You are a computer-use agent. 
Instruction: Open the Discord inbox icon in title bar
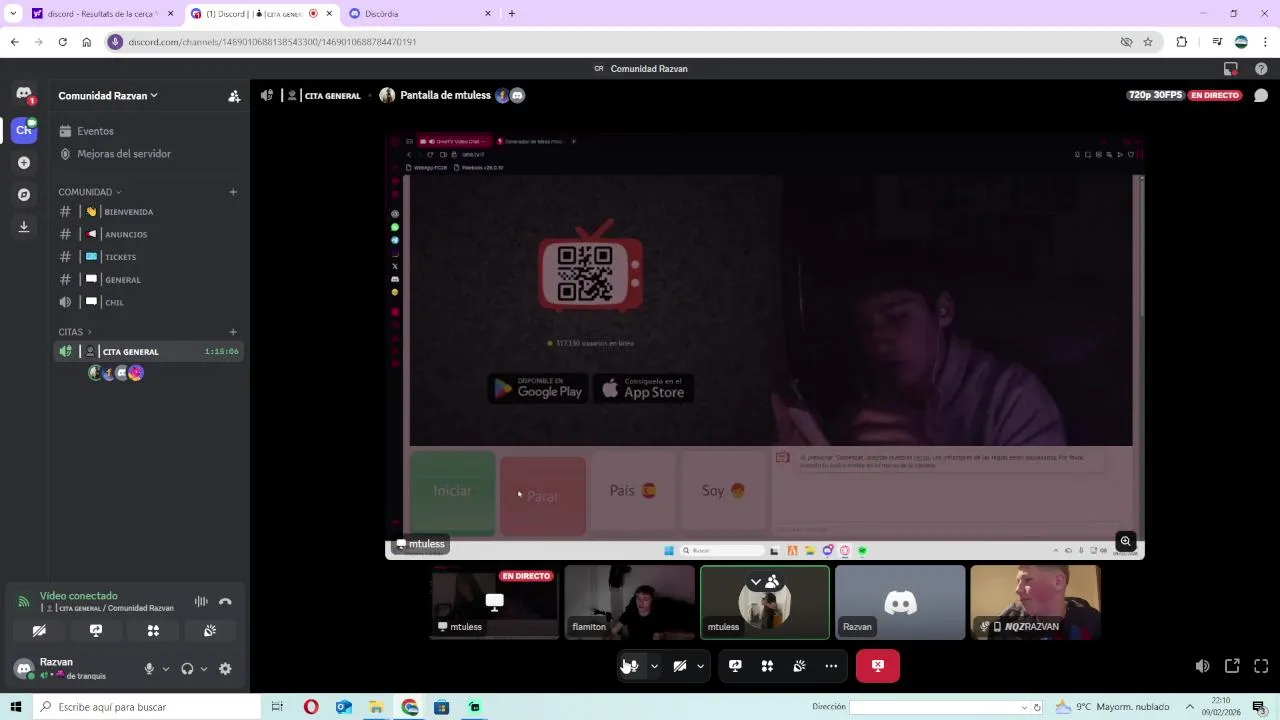1231,69
